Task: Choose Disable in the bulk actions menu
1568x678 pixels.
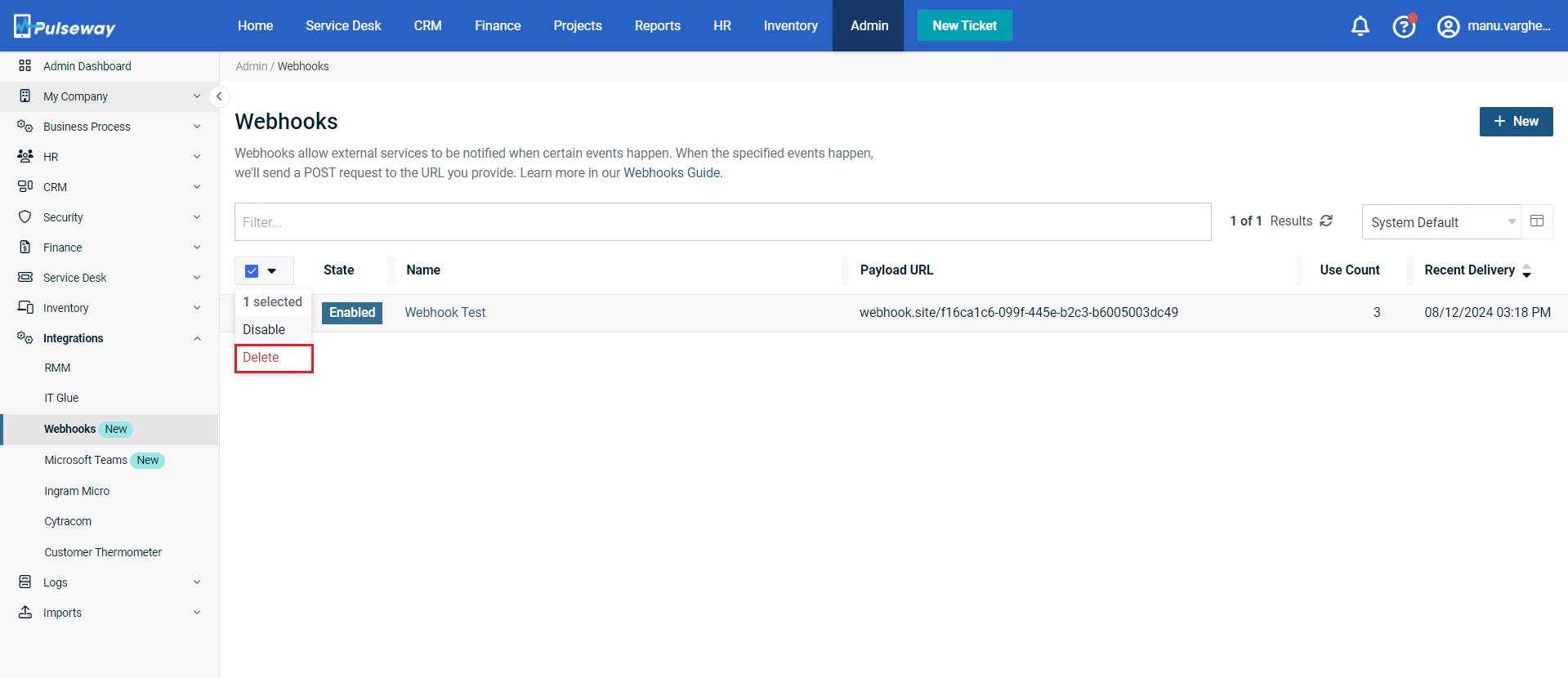Action: 264,330
